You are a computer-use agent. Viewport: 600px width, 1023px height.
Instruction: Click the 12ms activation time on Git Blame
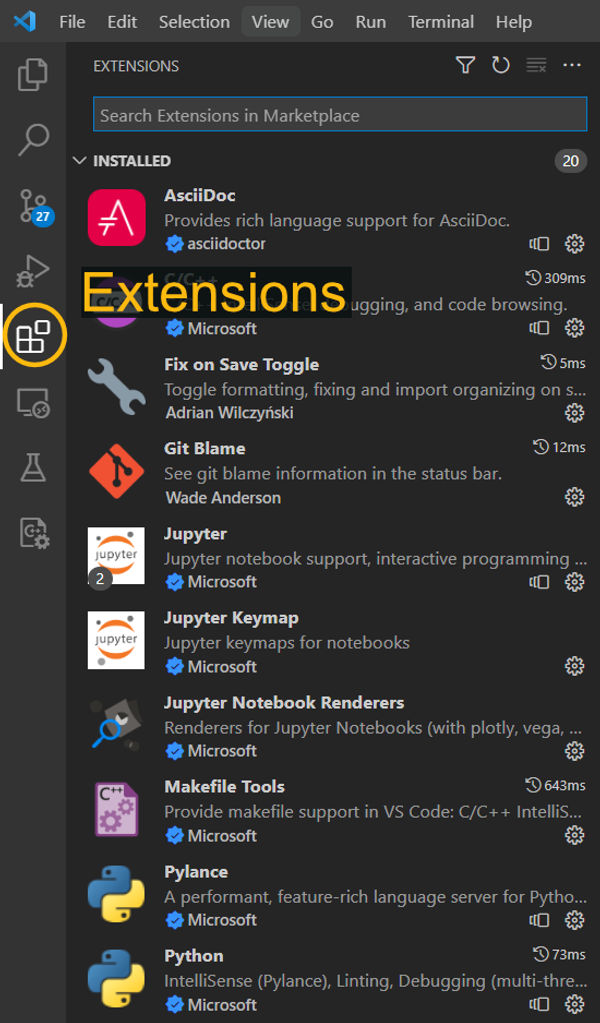pyautogui.click(x=560, y=447)
